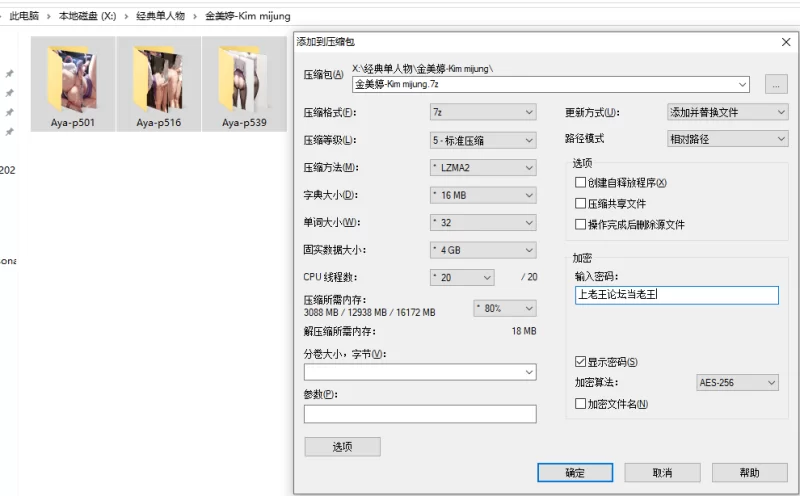Open the memory usage 80% dropdown
This screenshot has width=800, height=496.
(505, 308)
